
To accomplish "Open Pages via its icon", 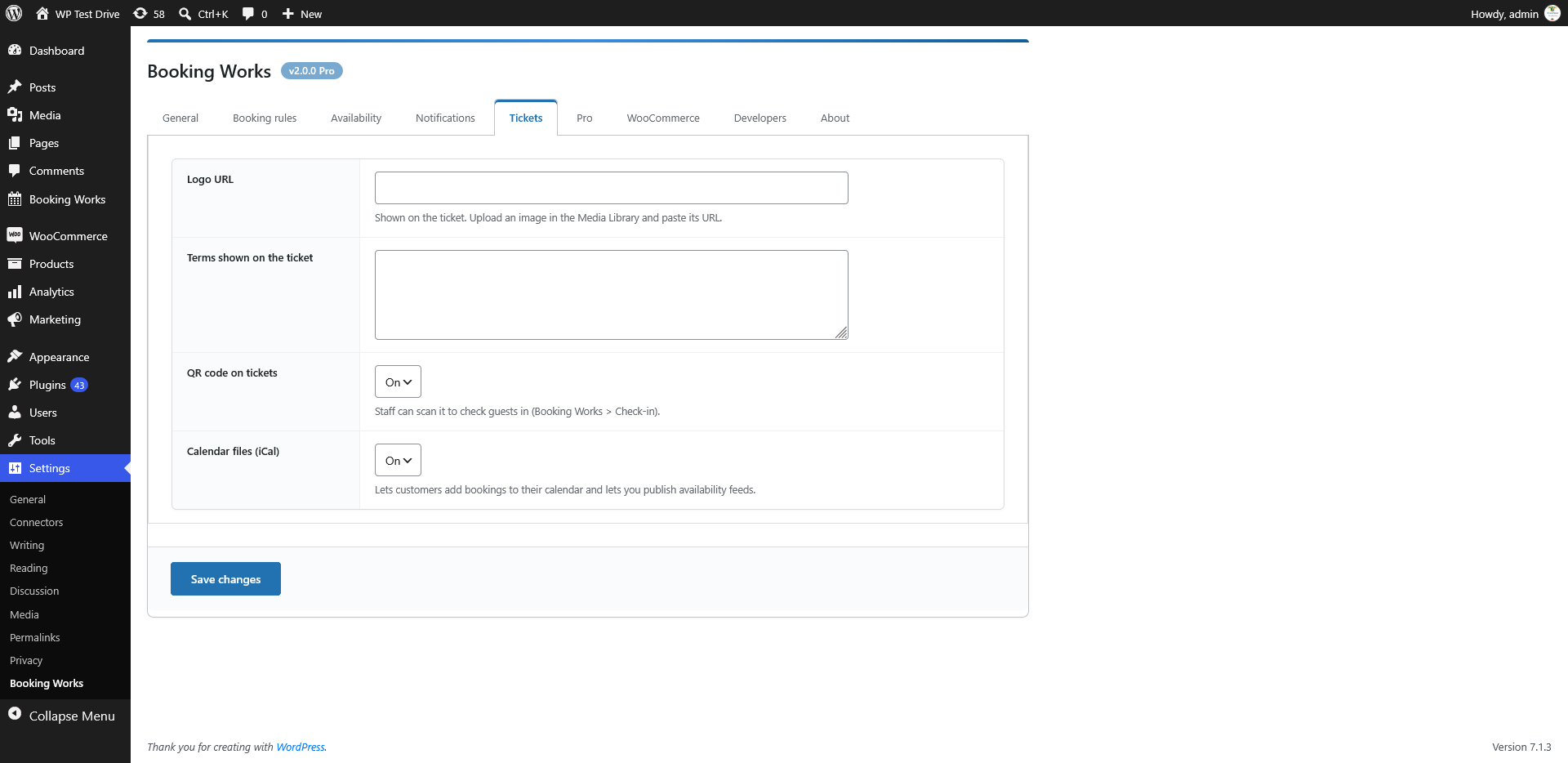I will pos(15,142).
